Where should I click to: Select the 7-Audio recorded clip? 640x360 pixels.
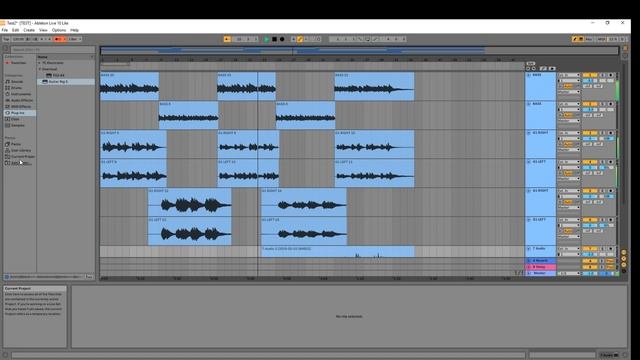pos(338,251)
